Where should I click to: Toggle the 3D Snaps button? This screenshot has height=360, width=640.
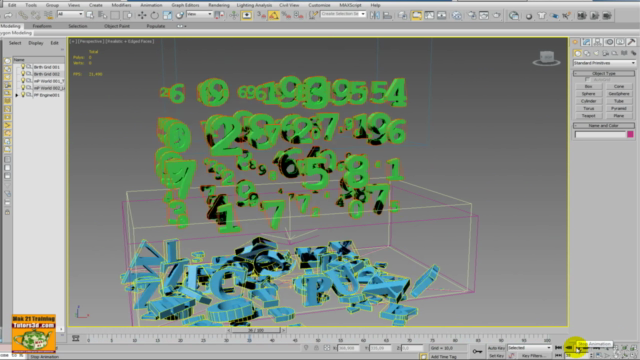(261, 16)
